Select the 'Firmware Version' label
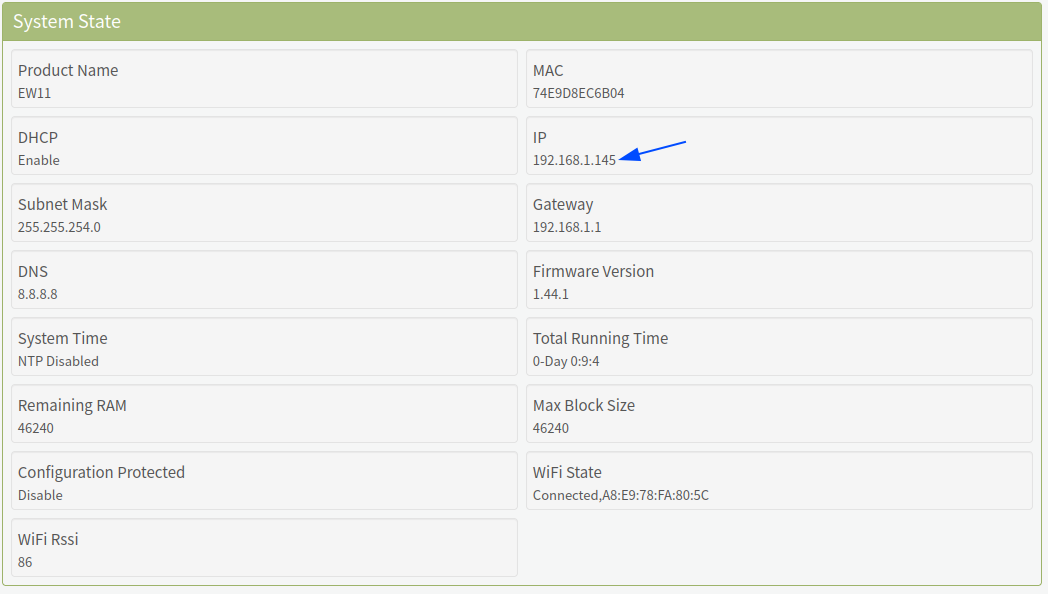This screenshot has width=1048, height=594. point(594,271)
